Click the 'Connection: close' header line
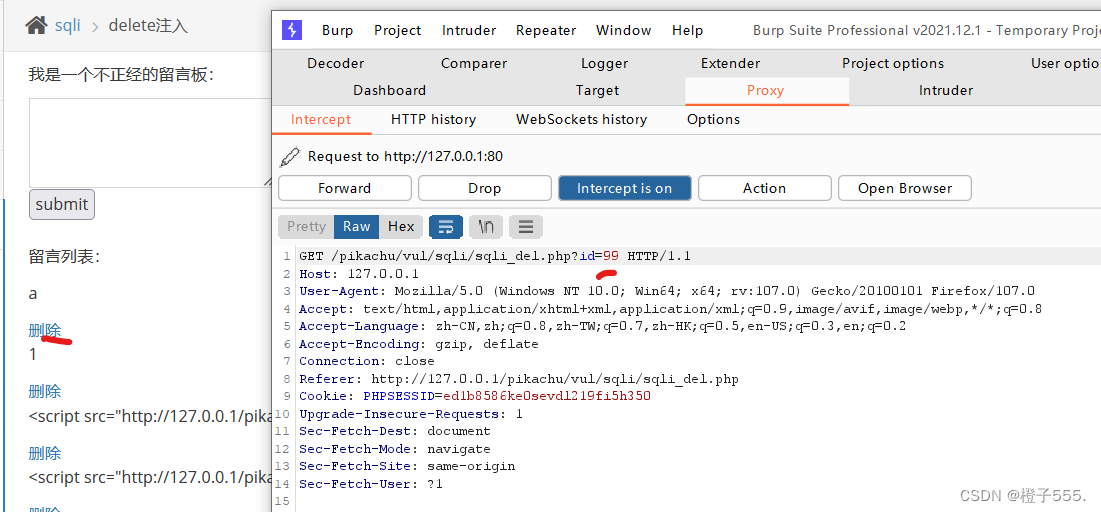This screenshot has height=512, width=1101. click(x=367, y=361)
